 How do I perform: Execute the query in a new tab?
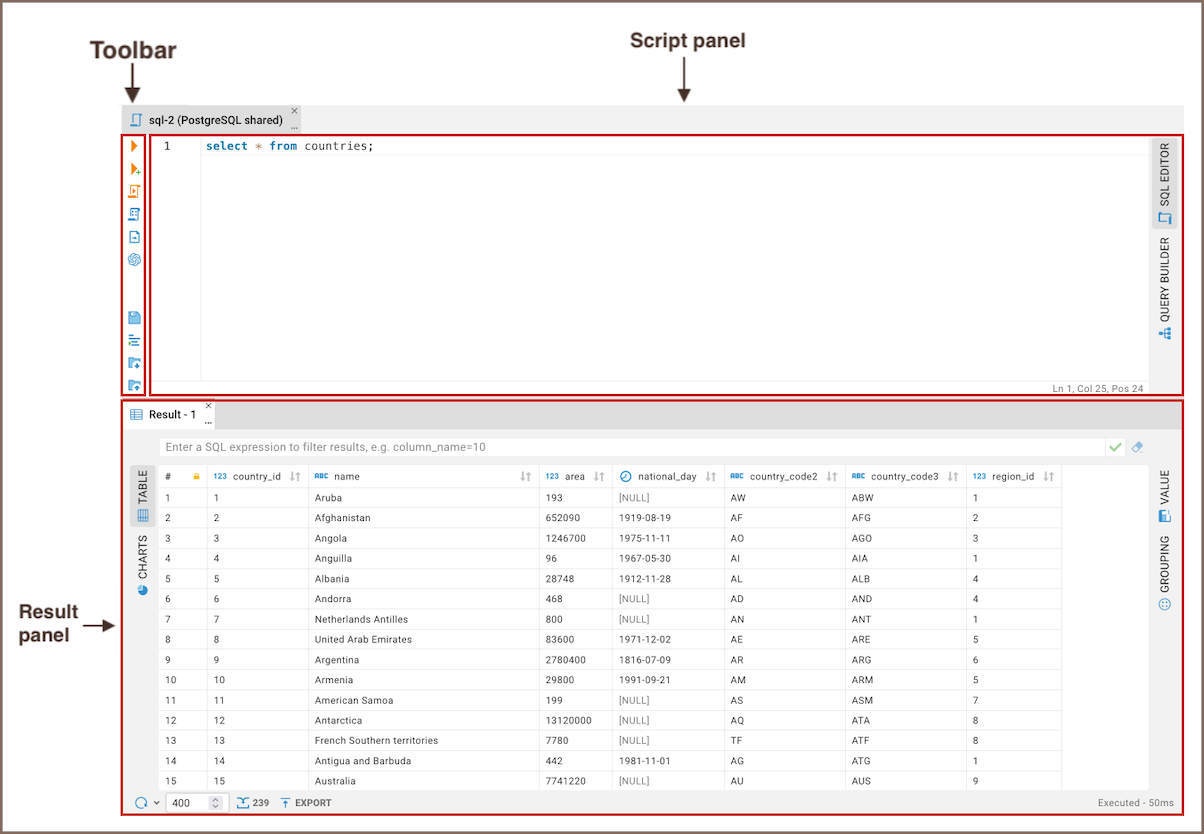pyautogui.click(x=134, y=169)
